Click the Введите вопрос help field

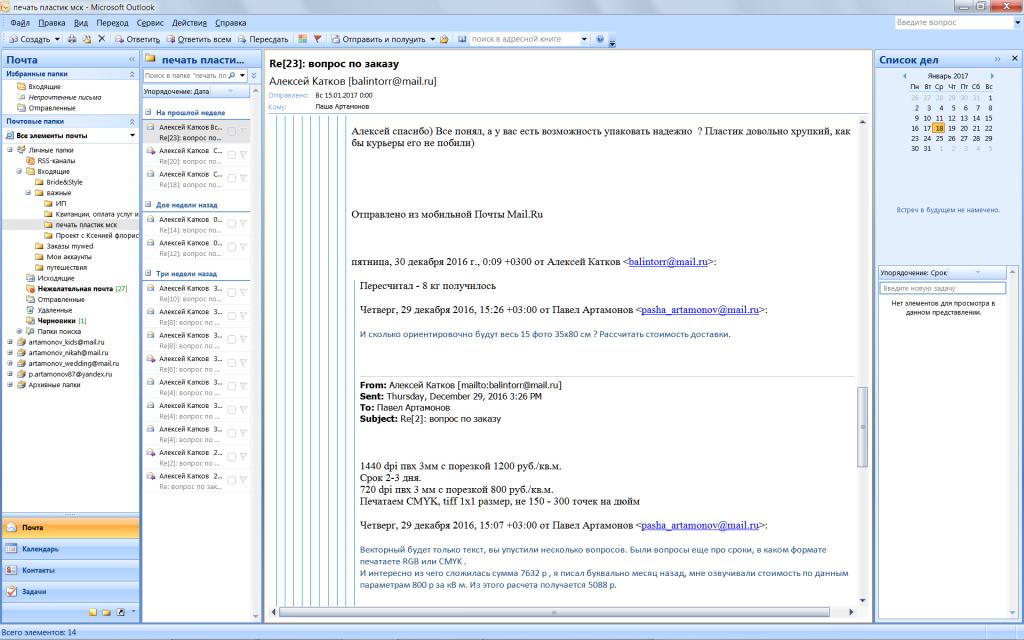point(953,22)
